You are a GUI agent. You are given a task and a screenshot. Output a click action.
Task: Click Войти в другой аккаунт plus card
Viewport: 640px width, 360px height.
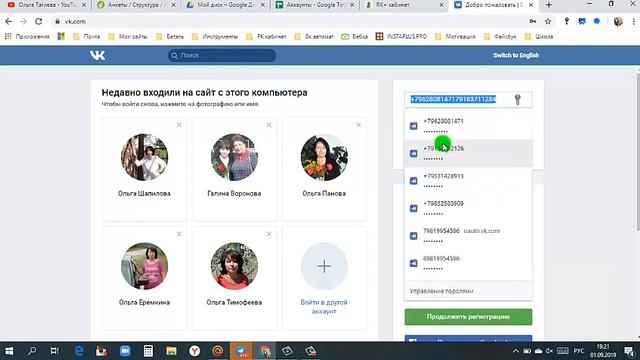(324, 278)
